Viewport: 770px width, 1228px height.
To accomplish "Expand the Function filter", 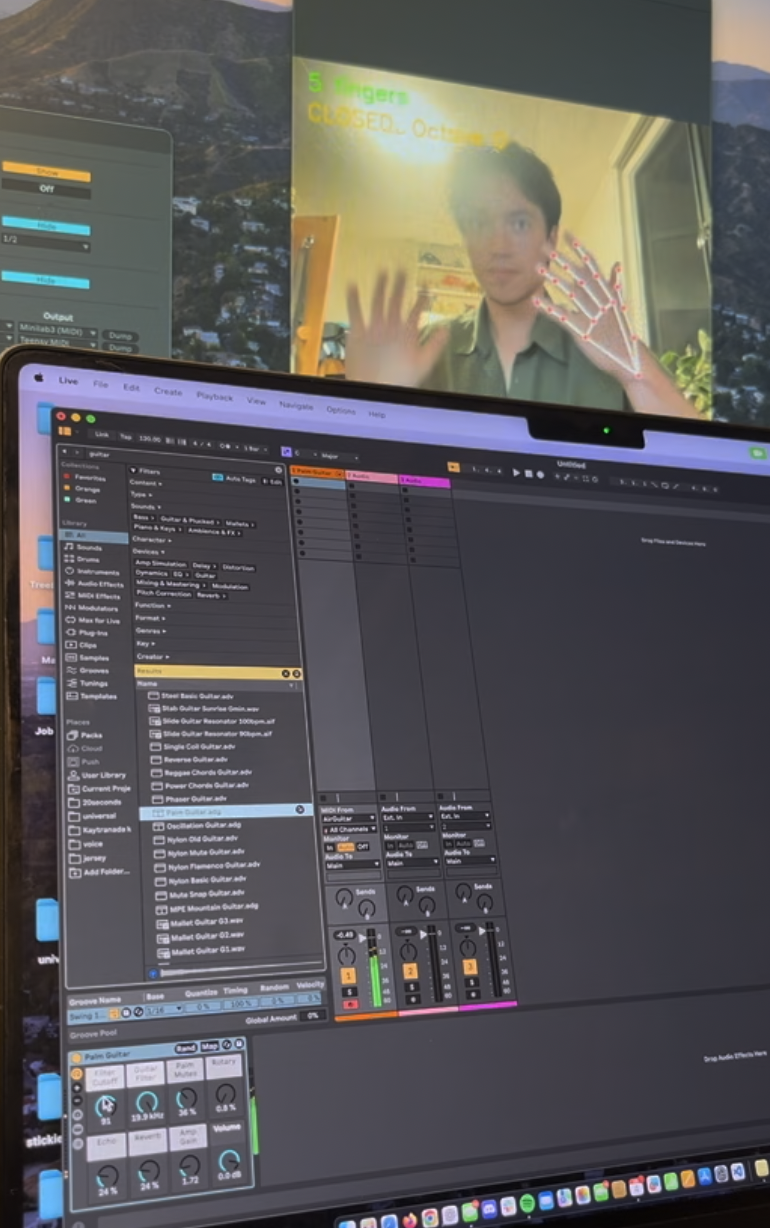I will (x=152, y=605).
